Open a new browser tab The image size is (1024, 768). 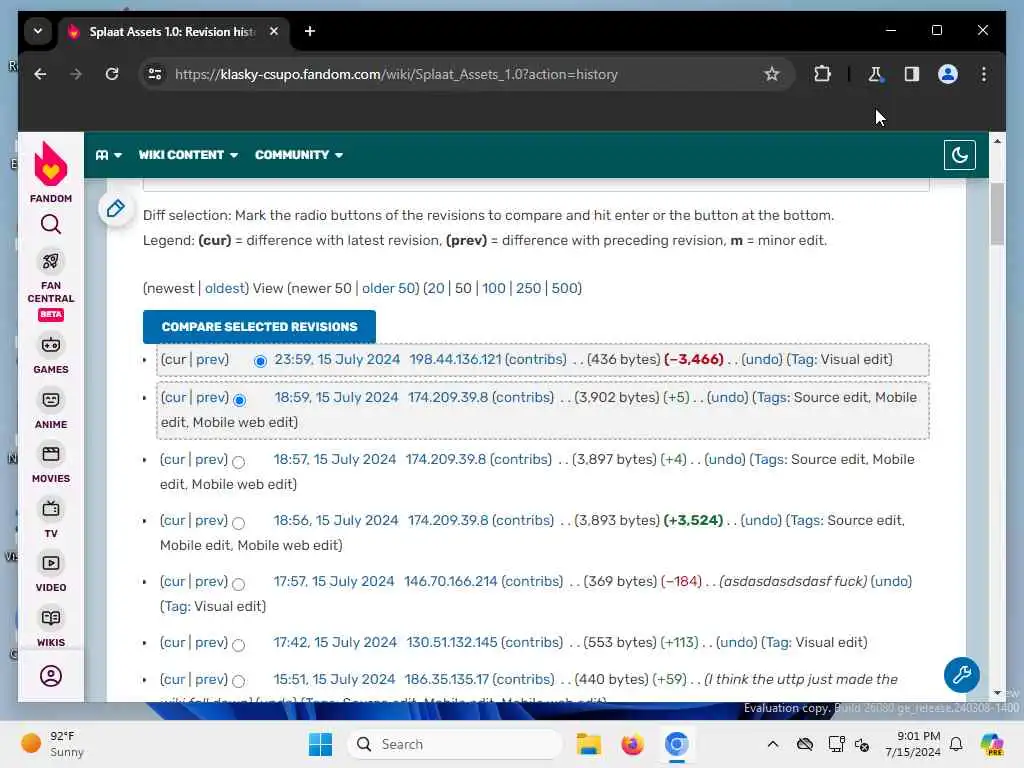pyautogui.click(x=310, y=31)
